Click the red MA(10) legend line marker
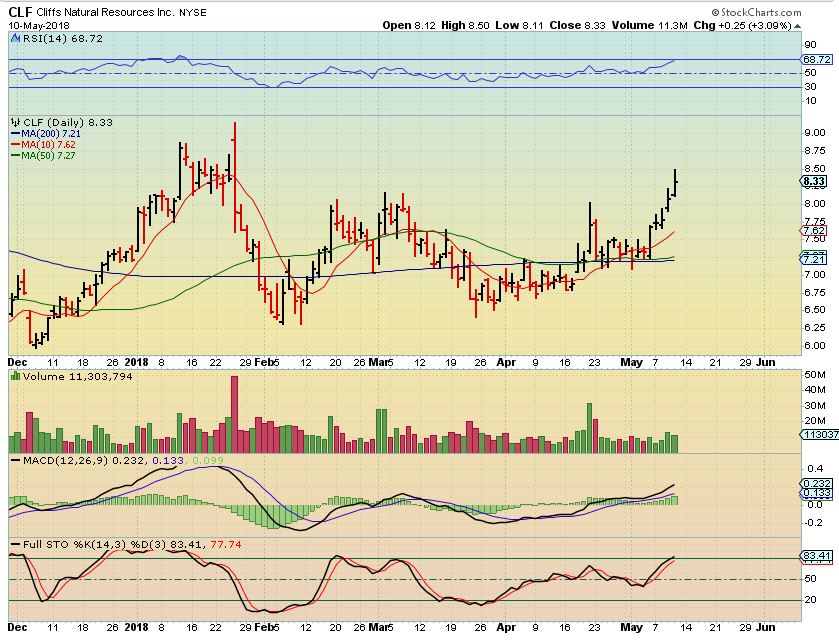 pyautogui.click(x=15, y=144)
